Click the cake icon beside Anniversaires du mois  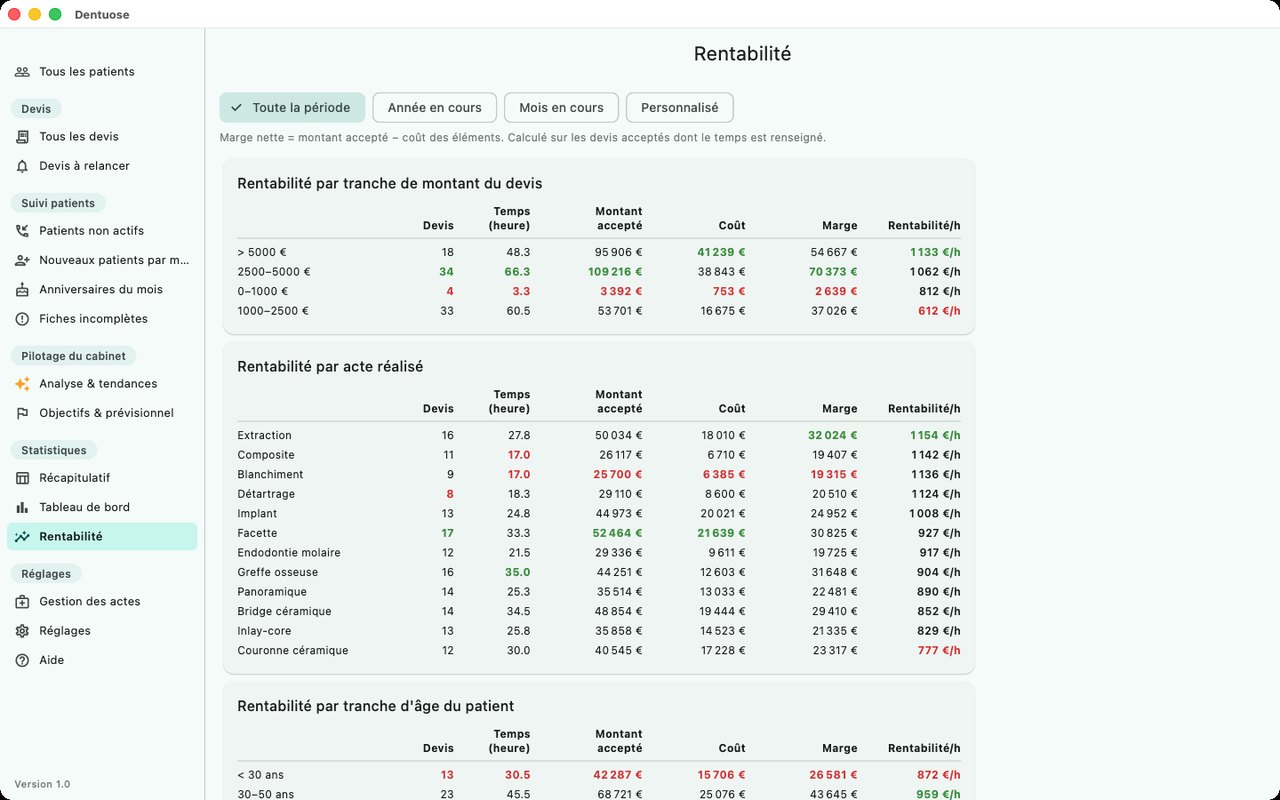tap(22, 290)
